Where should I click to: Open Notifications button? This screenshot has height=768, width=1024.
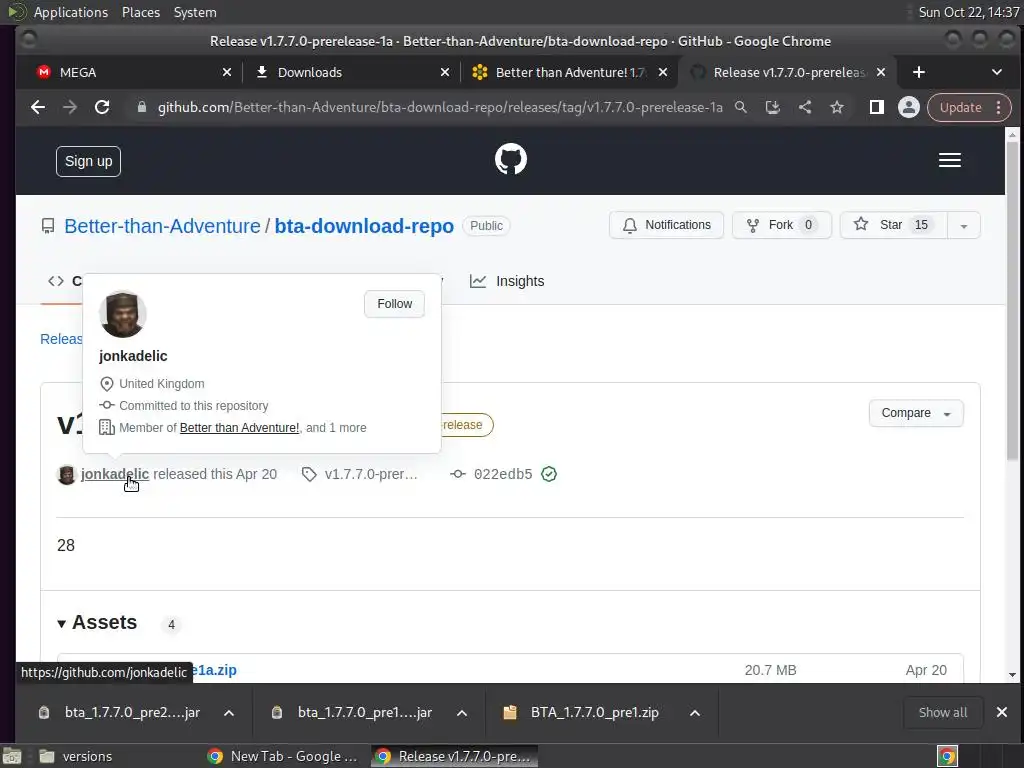(x=666, y=225)
